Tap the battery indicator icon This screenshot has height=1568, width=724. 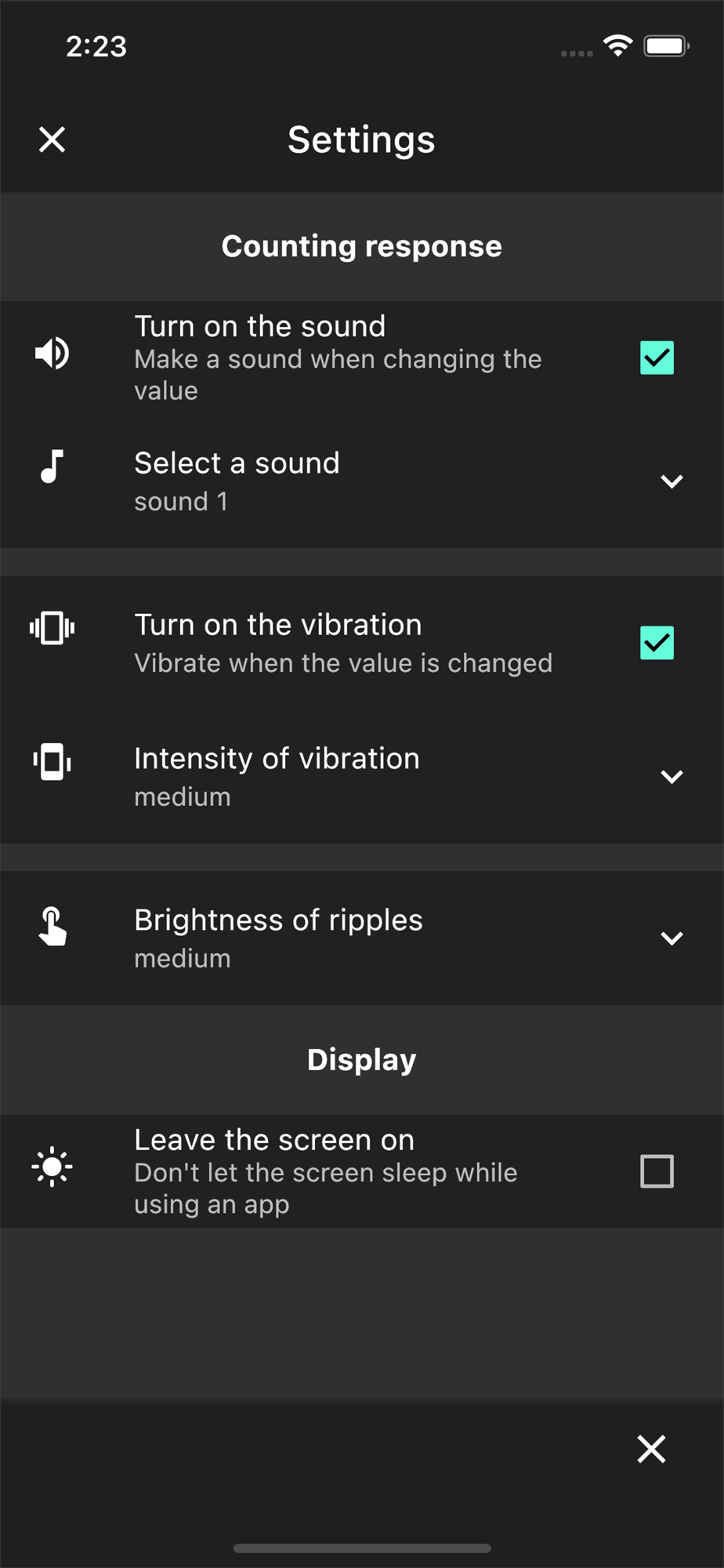[666, 46]
